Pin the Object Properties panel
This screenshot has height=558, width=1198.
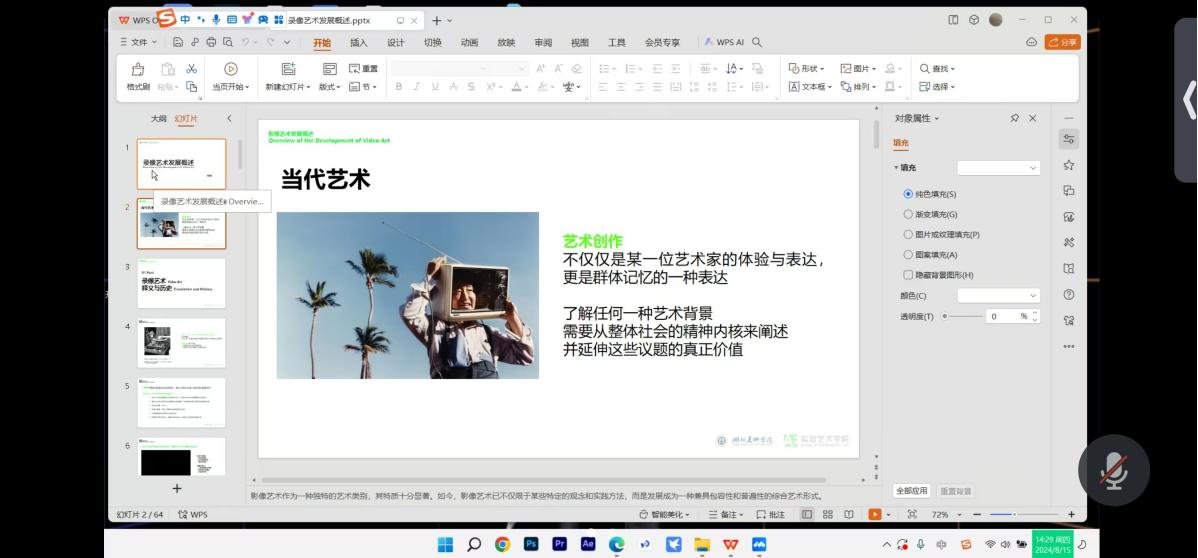point(1014,118)
